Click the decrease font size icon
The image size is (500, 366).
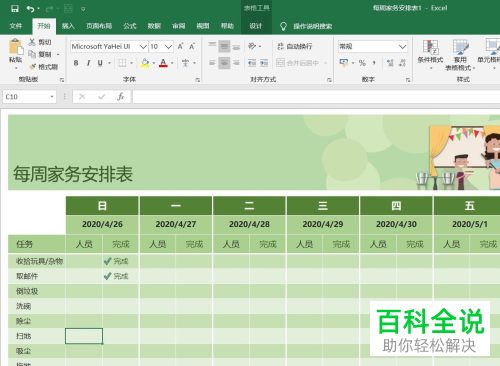point(192,47)
